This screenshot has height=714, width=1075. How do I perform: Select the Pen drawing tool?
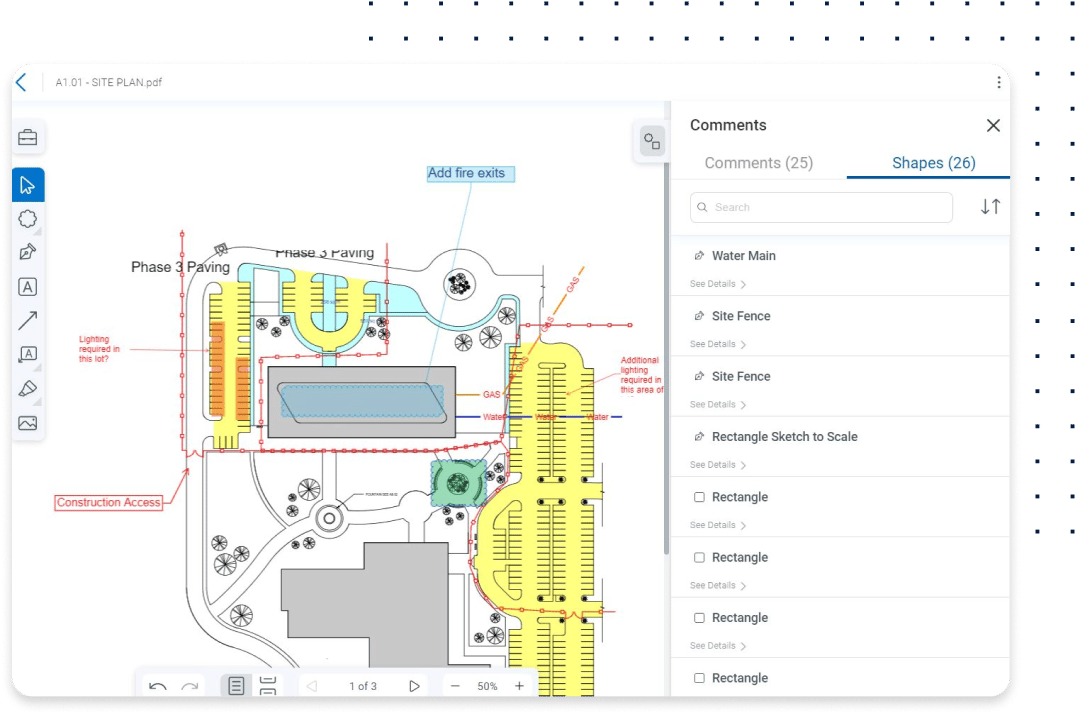28,252
